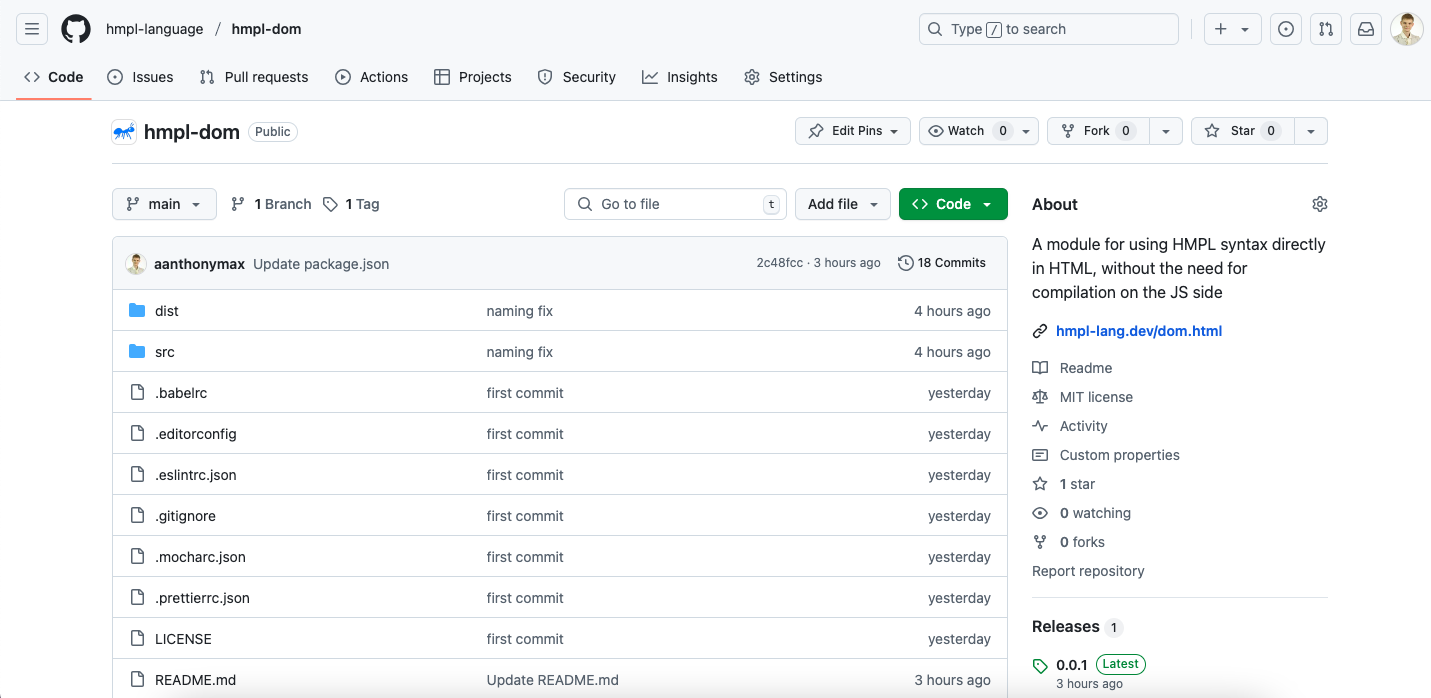This screenshot has height=698, width=1431.
Task: Open commit hash 2c48fcc
Action: [779, 263]
